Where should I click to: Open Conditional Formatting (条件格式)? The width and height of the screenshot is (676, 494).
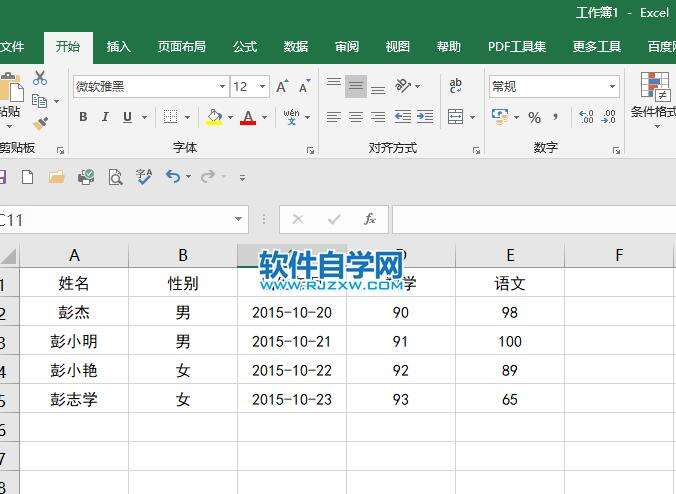654,100
